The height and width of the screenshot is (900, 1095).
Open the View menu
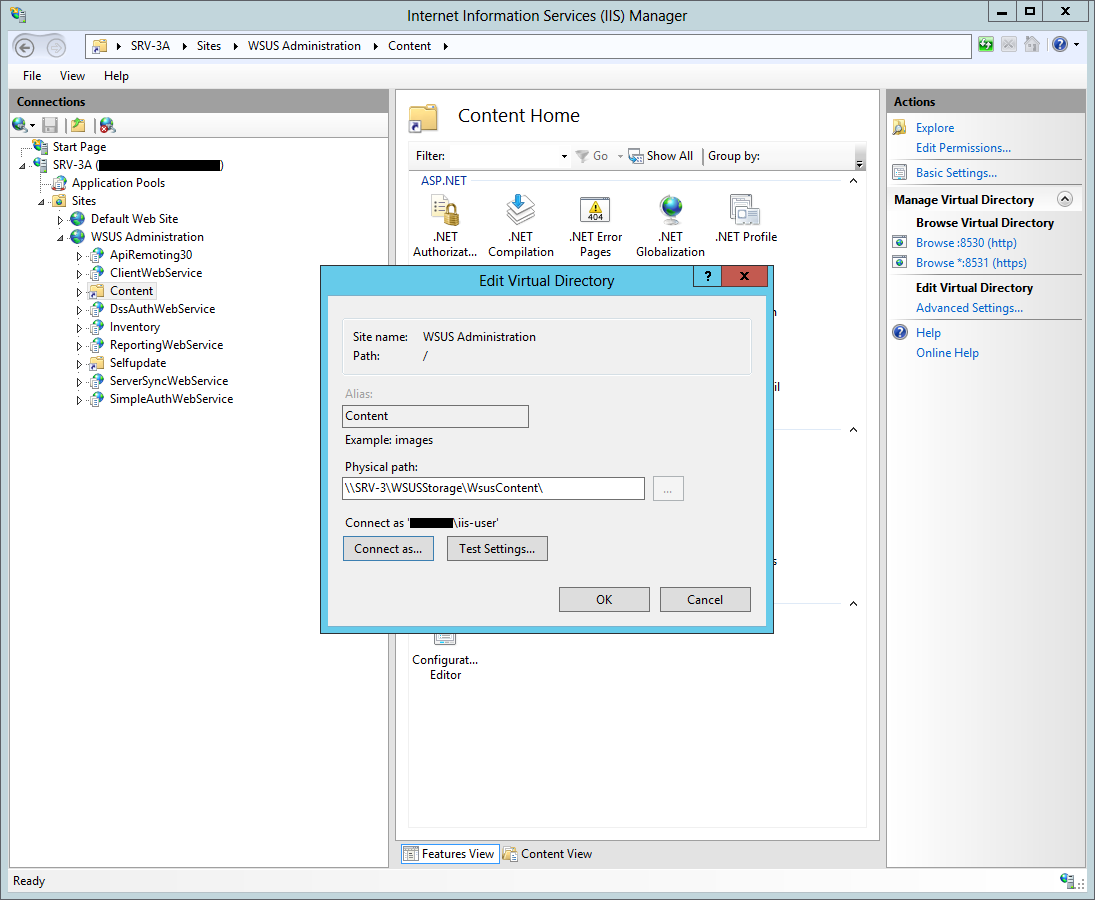coord(72,75)
